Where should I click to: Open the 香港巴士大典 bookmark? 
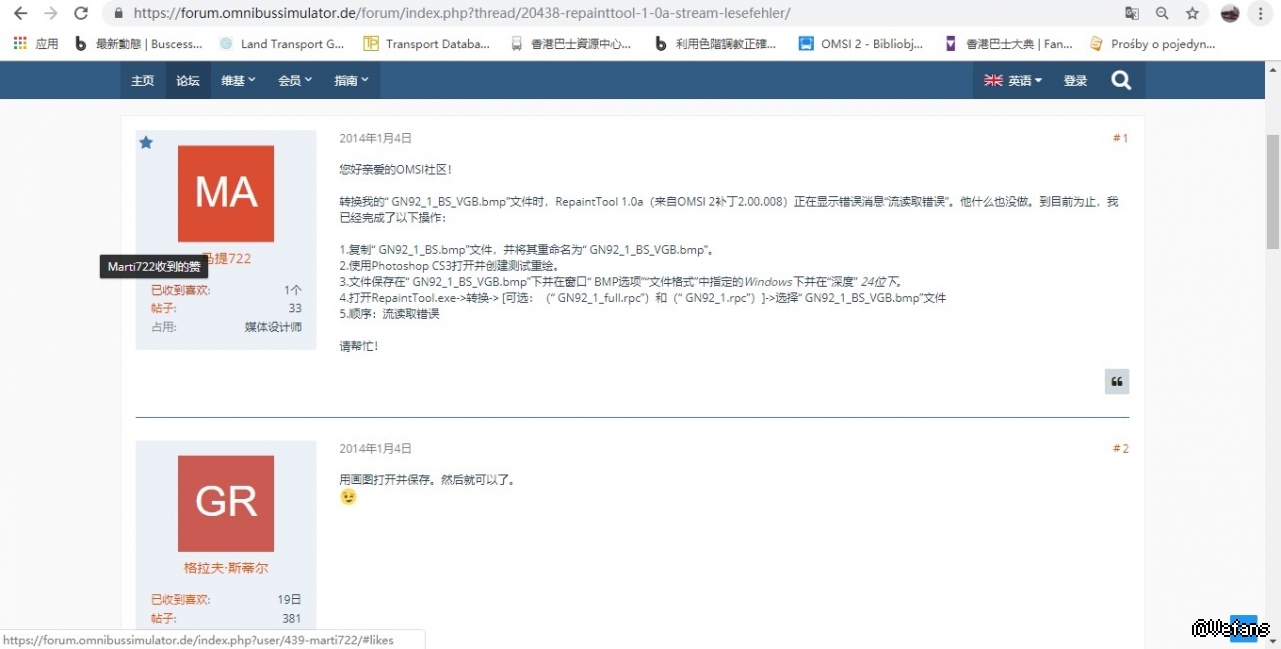click(x=1008, y=44)
